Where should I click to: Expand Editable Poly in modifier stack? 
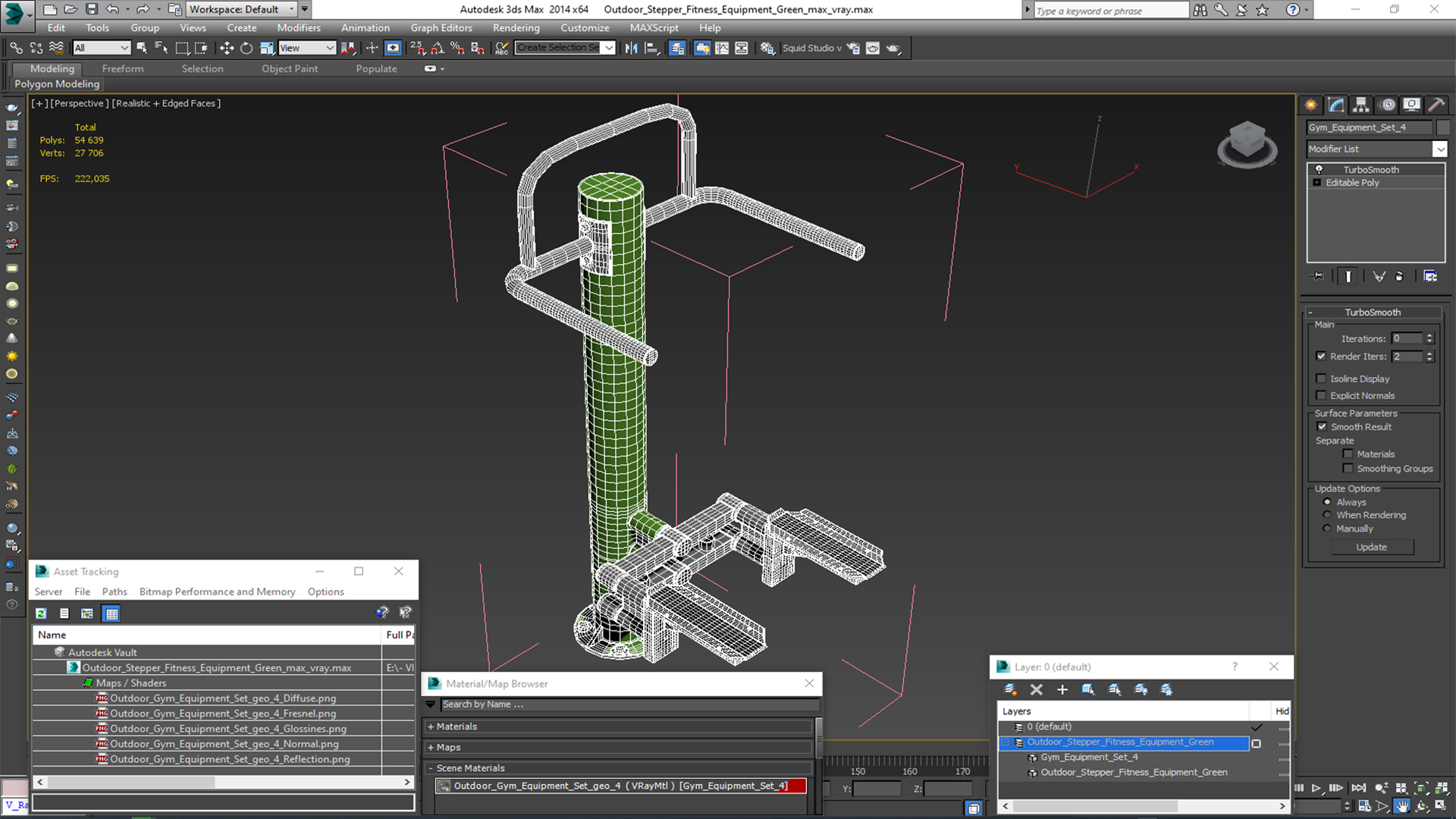[1317, 183]
